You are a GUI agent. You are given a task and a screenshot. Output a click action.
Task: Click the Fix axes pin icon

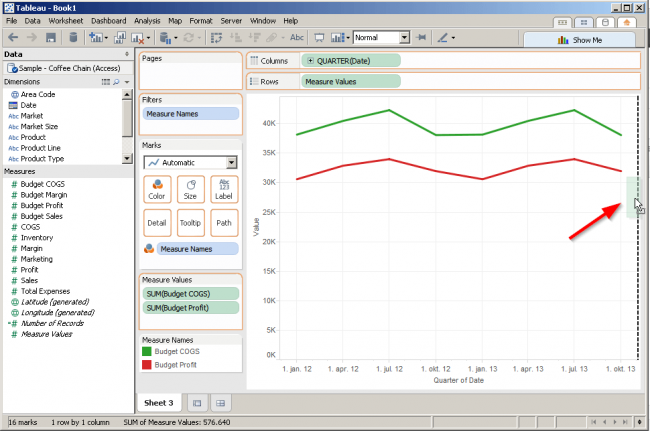pyautogui.click(x=422, y=37)
